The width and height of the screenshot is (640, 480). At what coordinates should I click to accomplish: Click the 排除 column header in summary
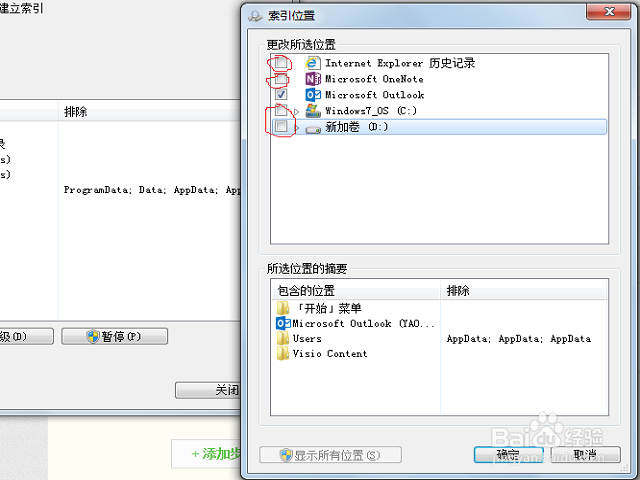point(524,290)
